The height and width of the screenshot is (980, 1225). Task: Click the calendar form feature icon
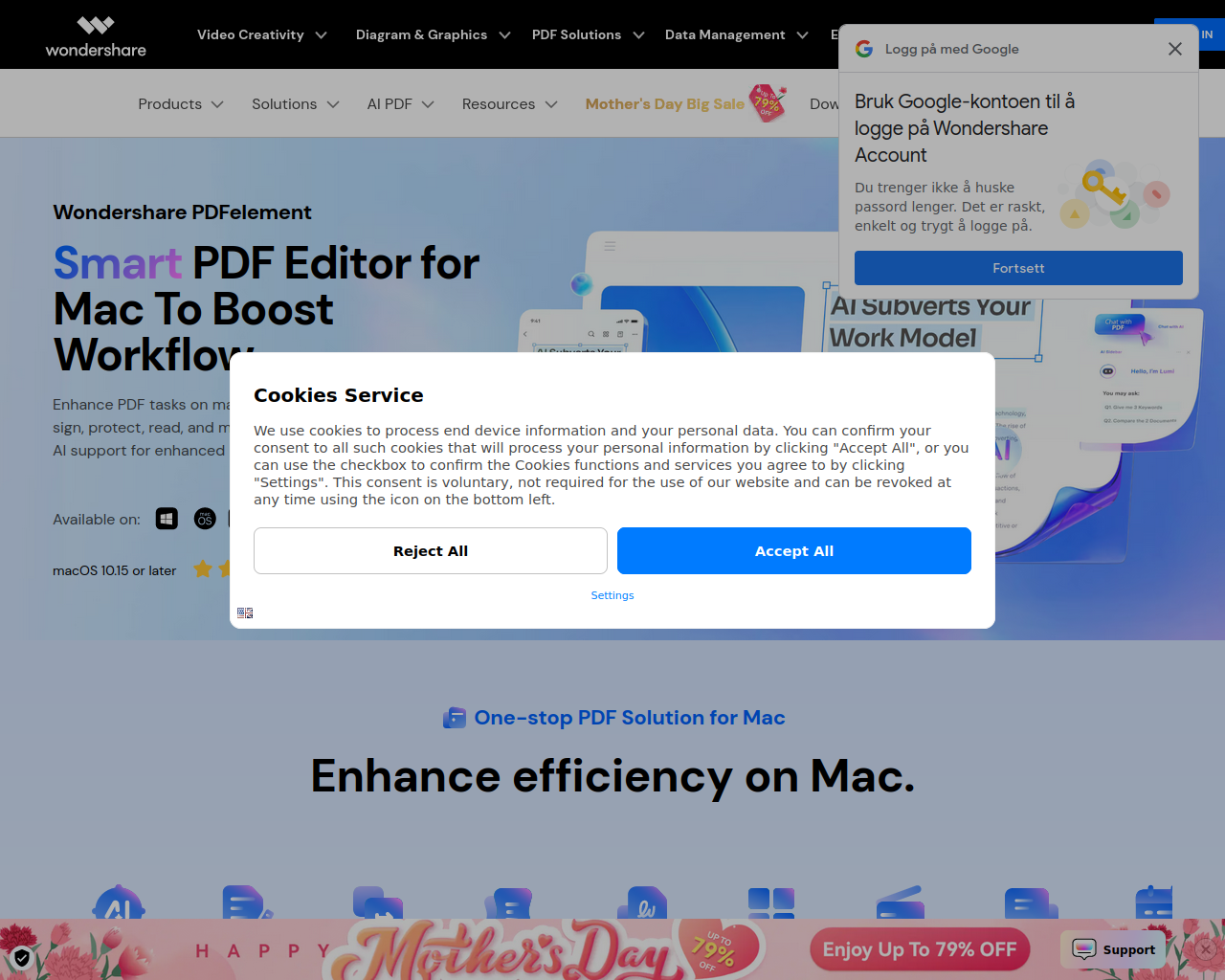tap(1154, 902)
